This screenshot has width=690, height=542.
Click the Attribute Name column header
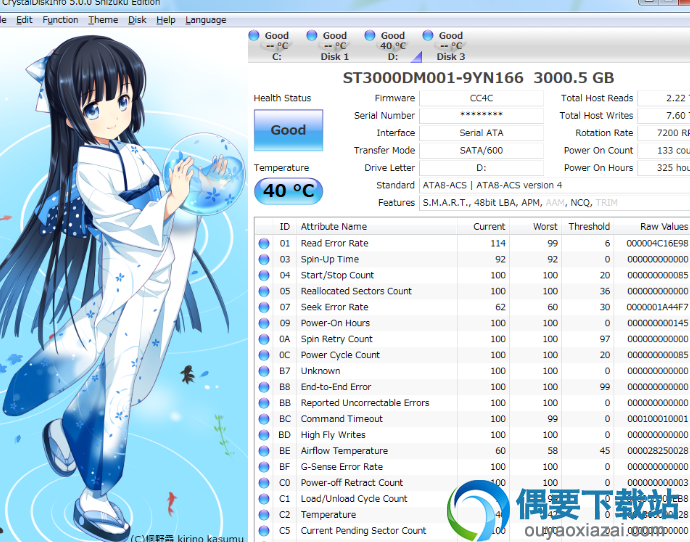tap(377, 227)
